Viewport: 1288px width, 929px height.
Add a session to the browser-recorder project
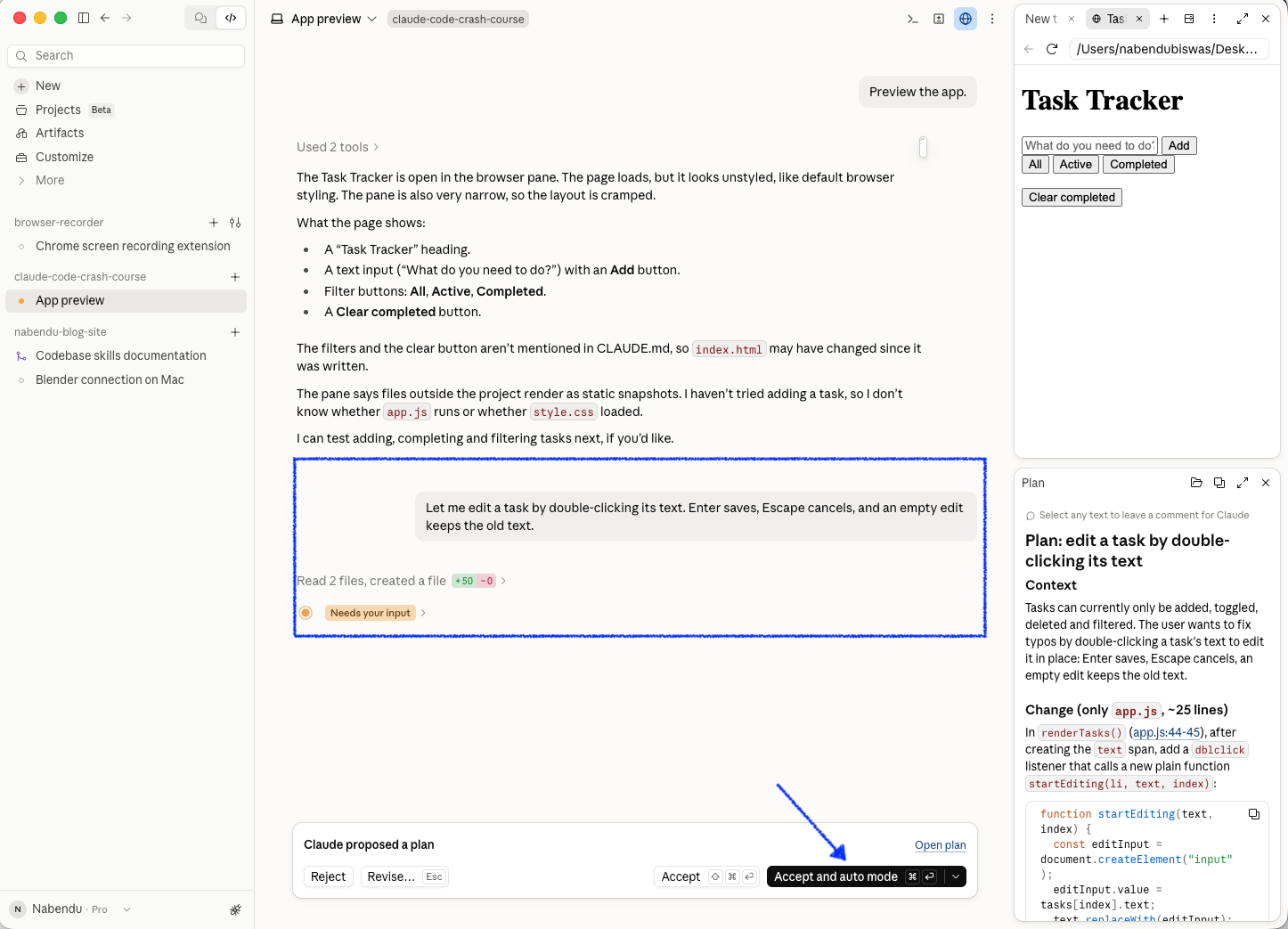coord(214,223)
